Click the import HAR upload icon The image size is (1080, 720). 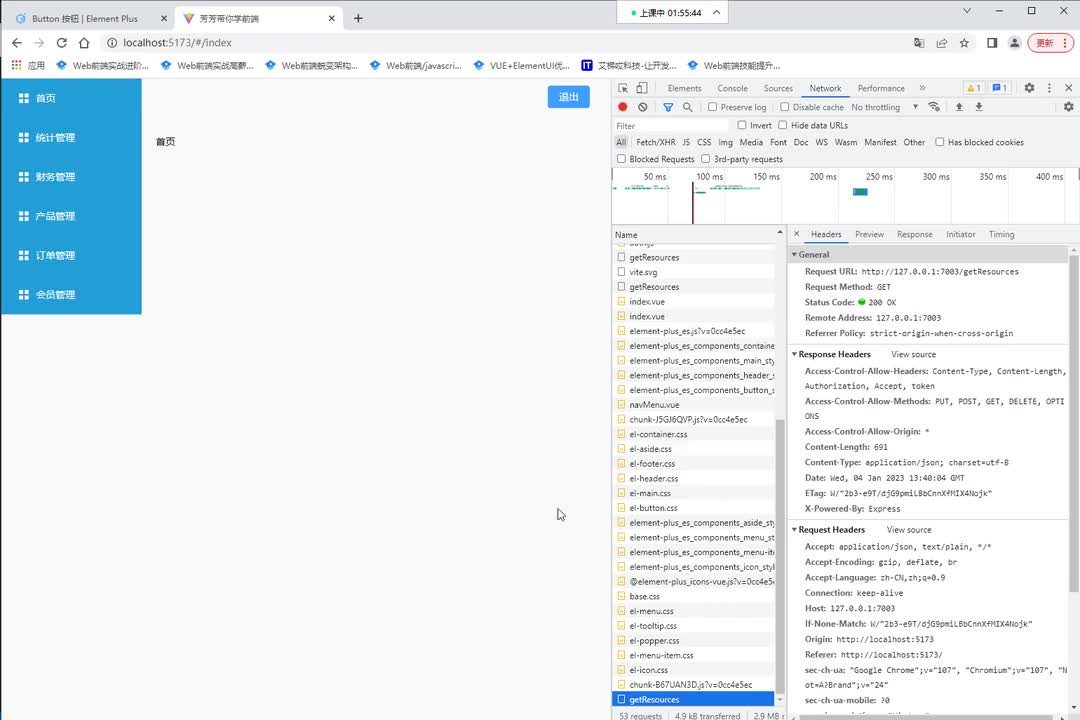tap(959, 107)
